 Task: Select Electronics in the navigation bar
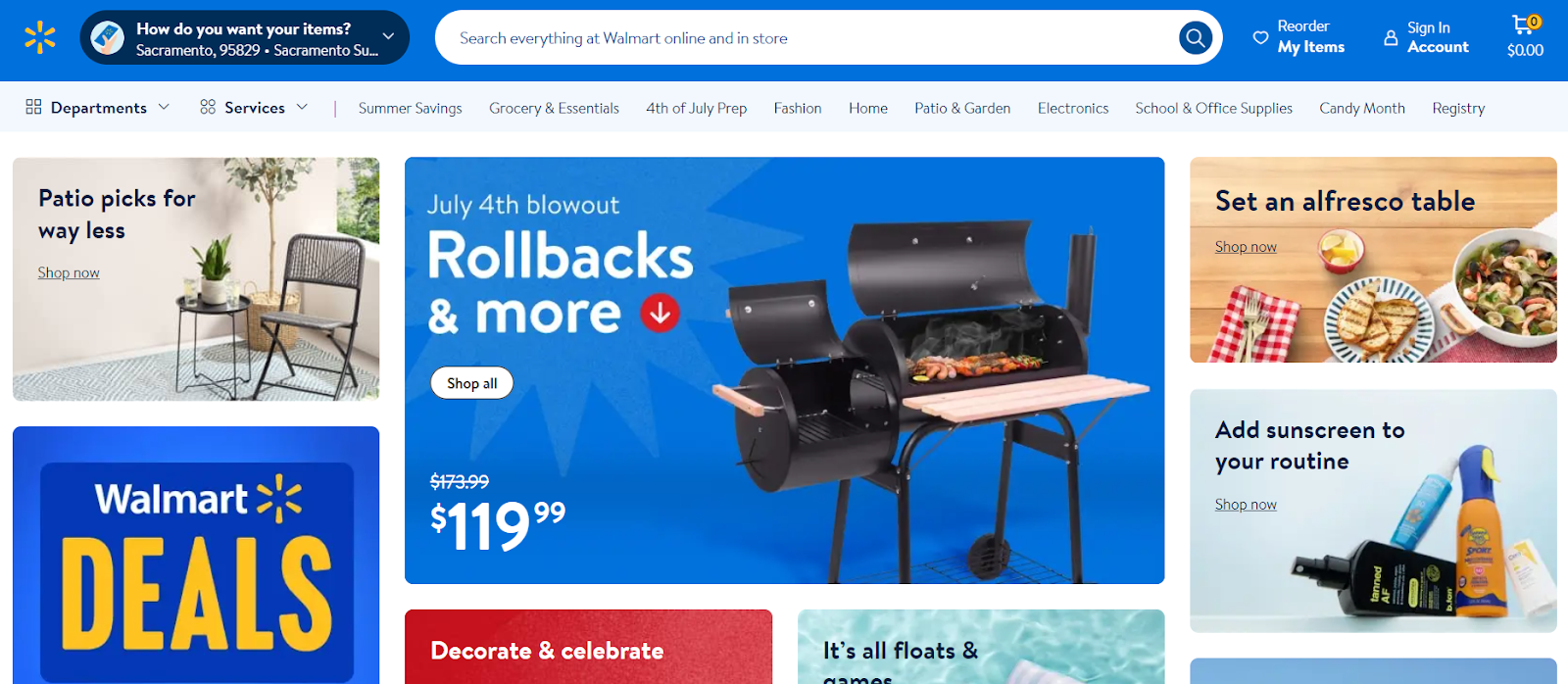point(1073,108)
